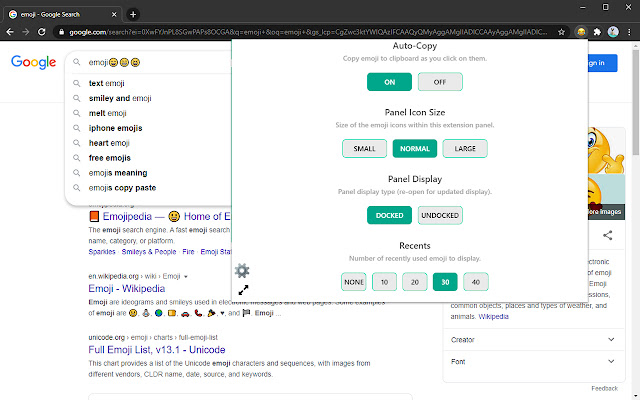Set Recents count to 40
The width and height of the screenshot is (640, 400).
tap(476, 282)
